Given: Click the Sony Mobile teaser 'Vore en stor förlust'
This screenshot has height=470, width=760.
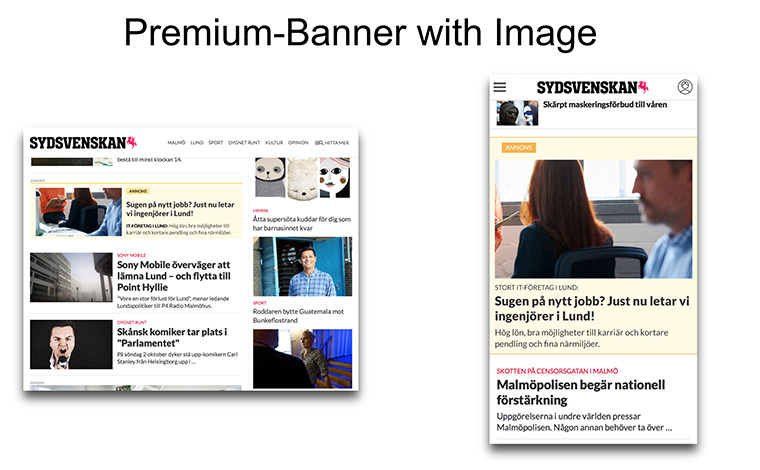Looking at the screenshot, I should click(173, 302).
